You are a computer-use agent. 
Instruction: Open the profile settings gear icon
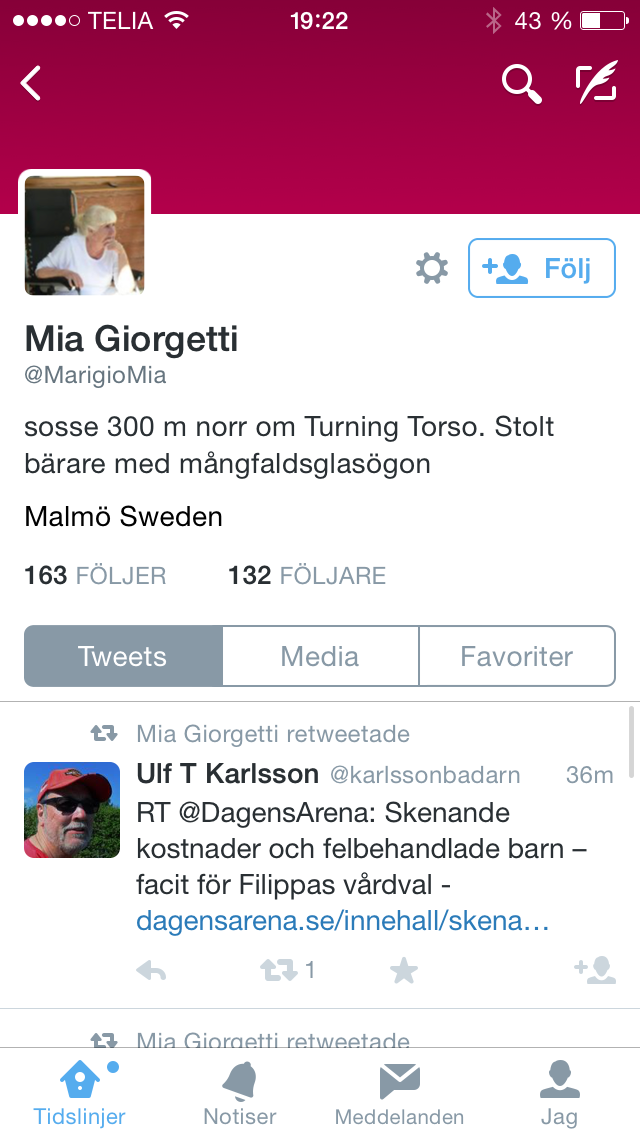pyautogui.click(x=432, y=268)
